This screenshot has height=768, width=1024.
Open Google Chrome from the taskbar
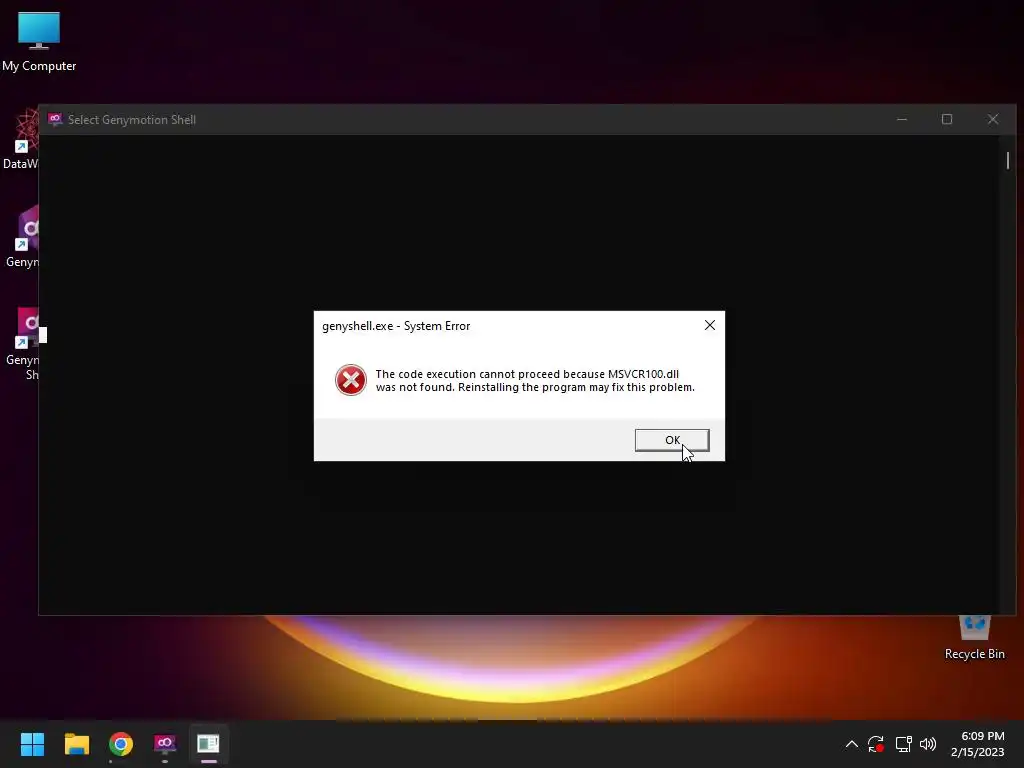(121, 744)
